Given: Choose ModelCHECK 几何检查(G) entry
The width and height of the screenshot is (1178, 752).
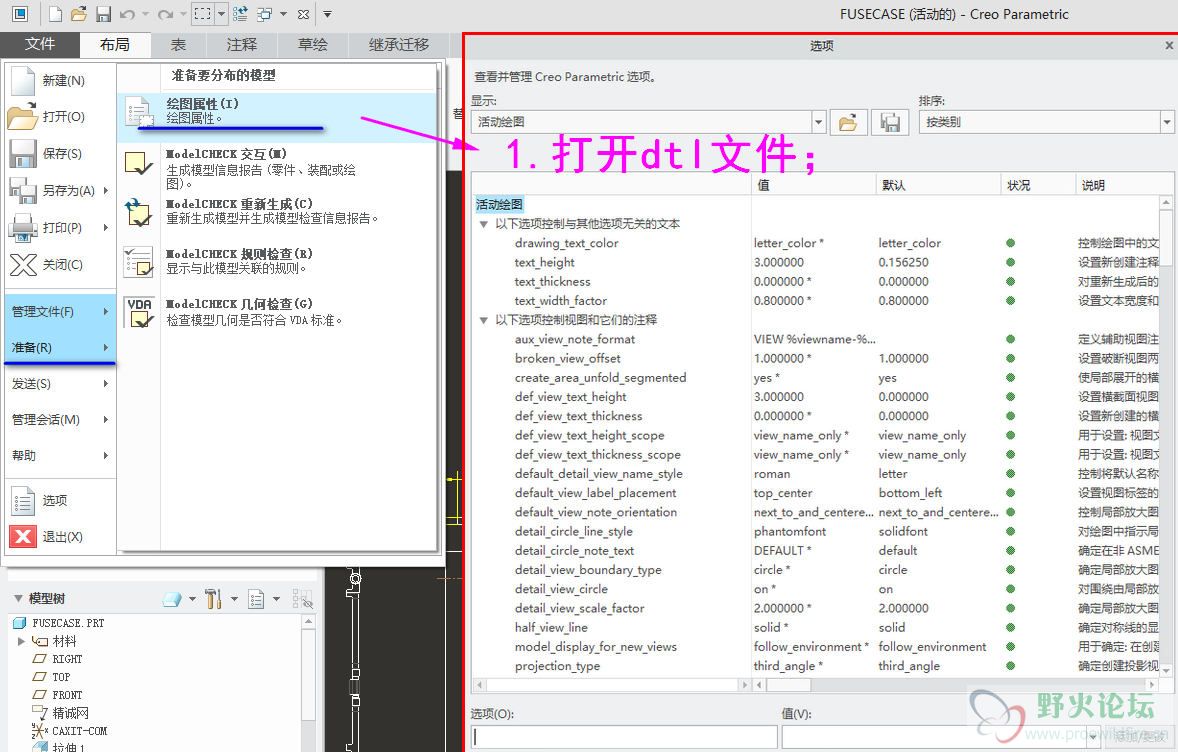Looking at the screenshot, I should (x=276, y=311).
